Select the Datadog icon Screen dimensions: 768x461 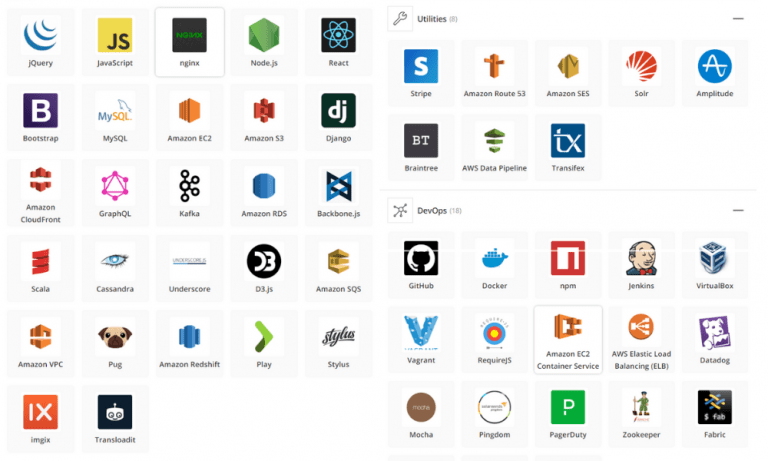tap(715, 333)
